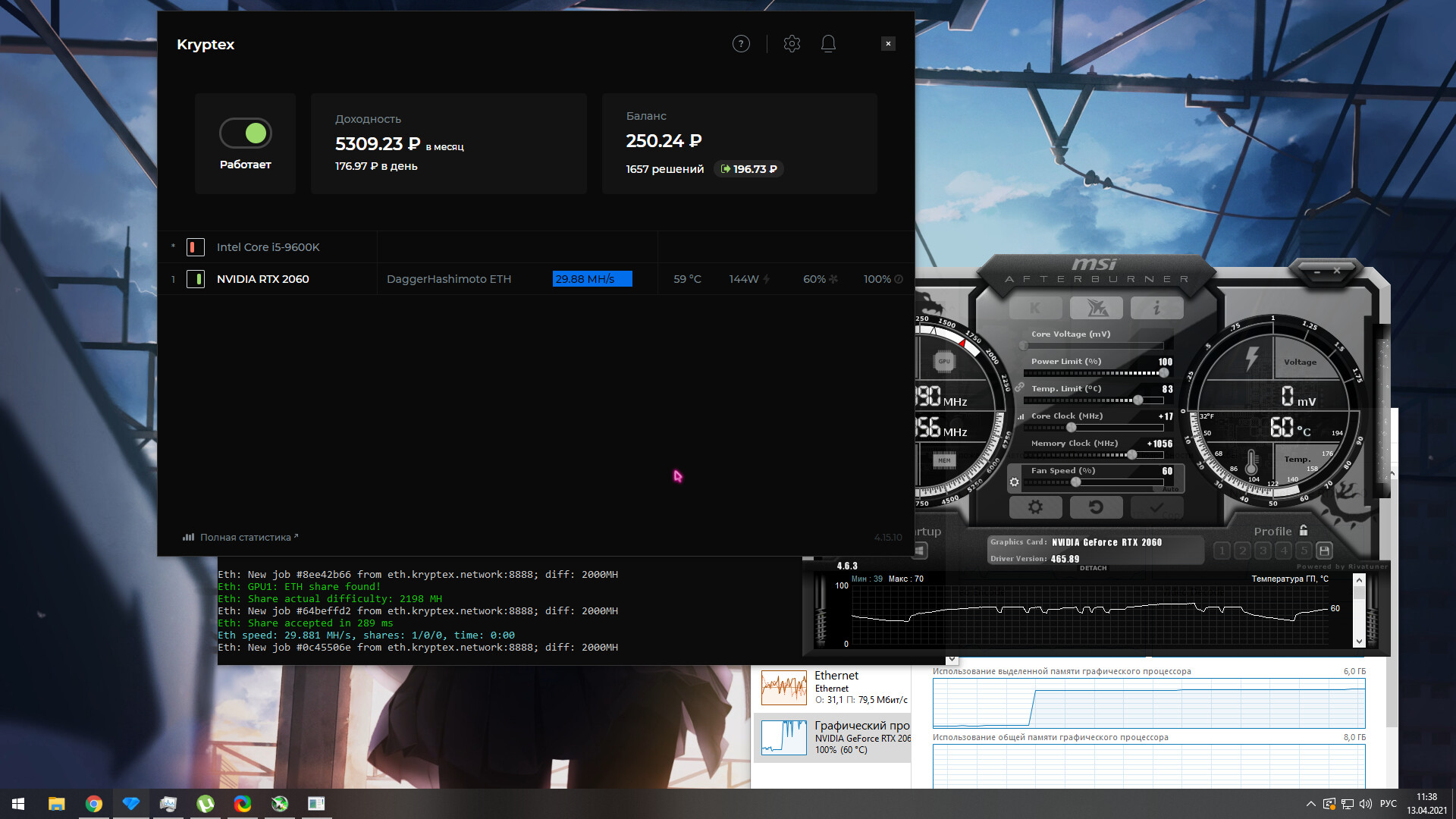Click Afterburner reset circular-arrow button
Screen dimensions: 1456x819
1096,507
